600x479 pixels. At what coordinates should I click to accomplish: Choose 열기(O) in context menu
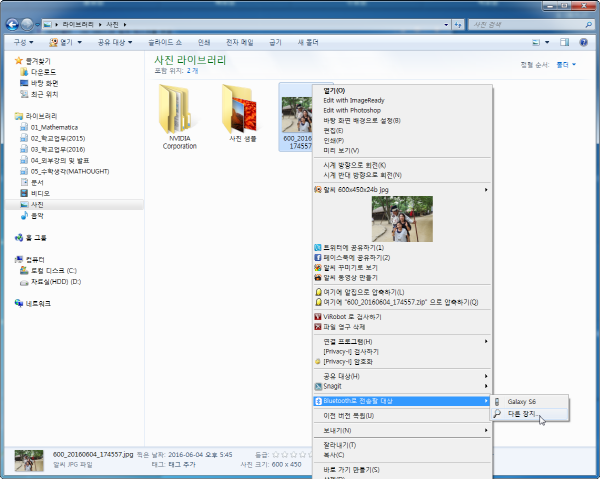coord(402,91)
